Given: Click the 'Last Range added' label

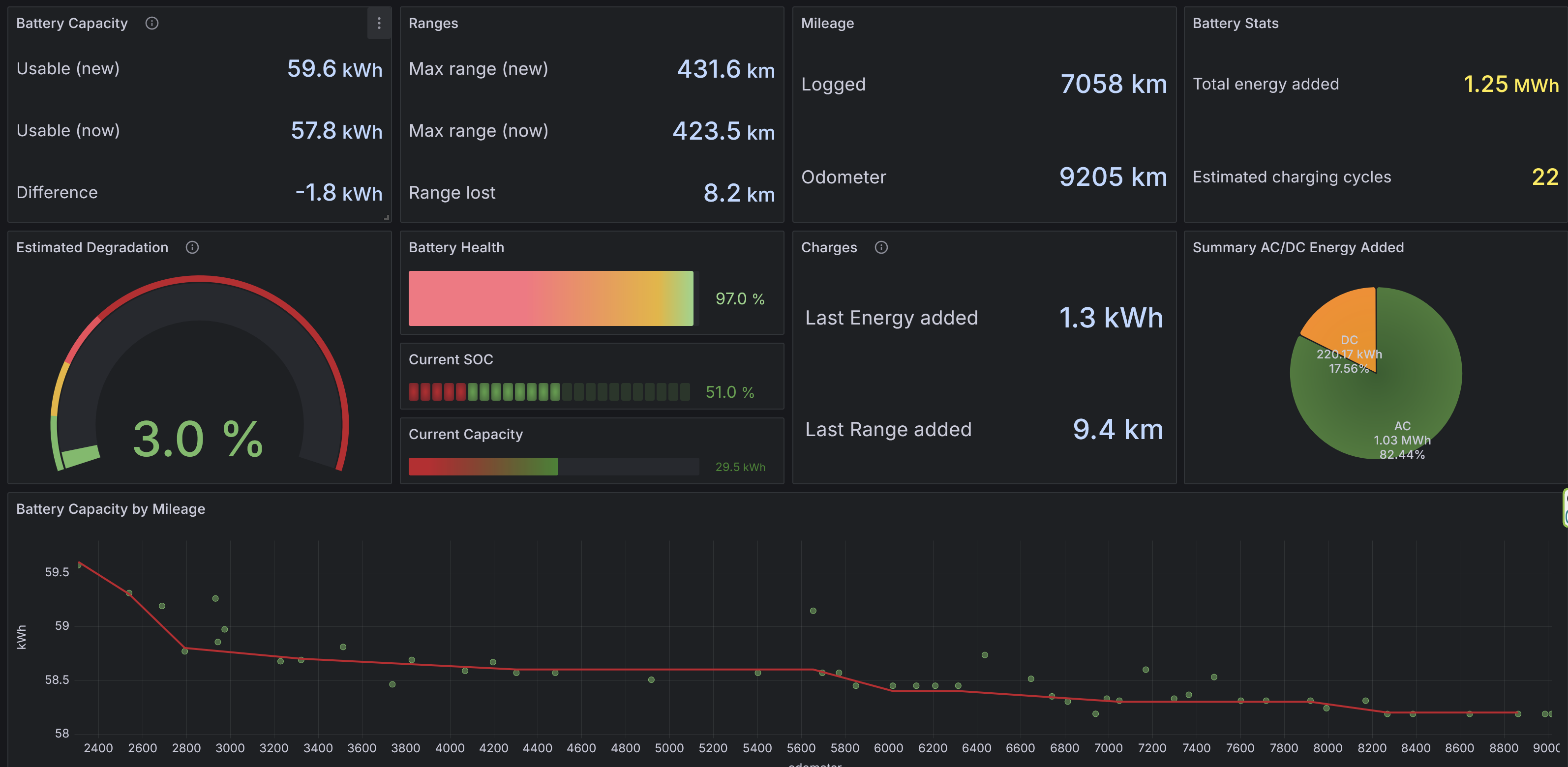Looking at the screenshot, I should click(888, 429).
